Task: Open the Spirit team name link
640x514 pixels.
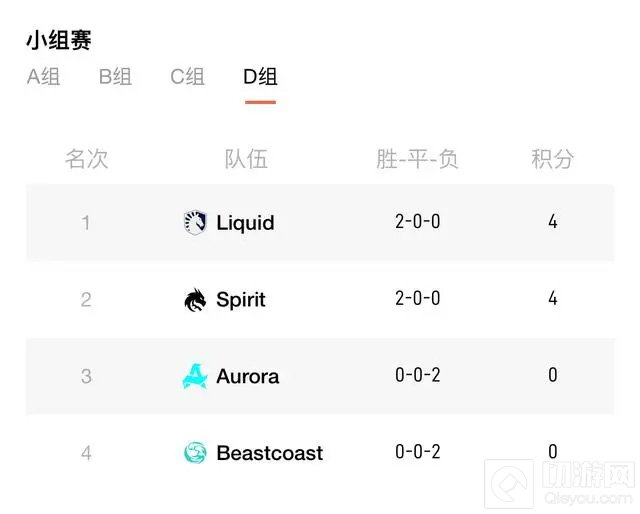Action: [241, 300]
